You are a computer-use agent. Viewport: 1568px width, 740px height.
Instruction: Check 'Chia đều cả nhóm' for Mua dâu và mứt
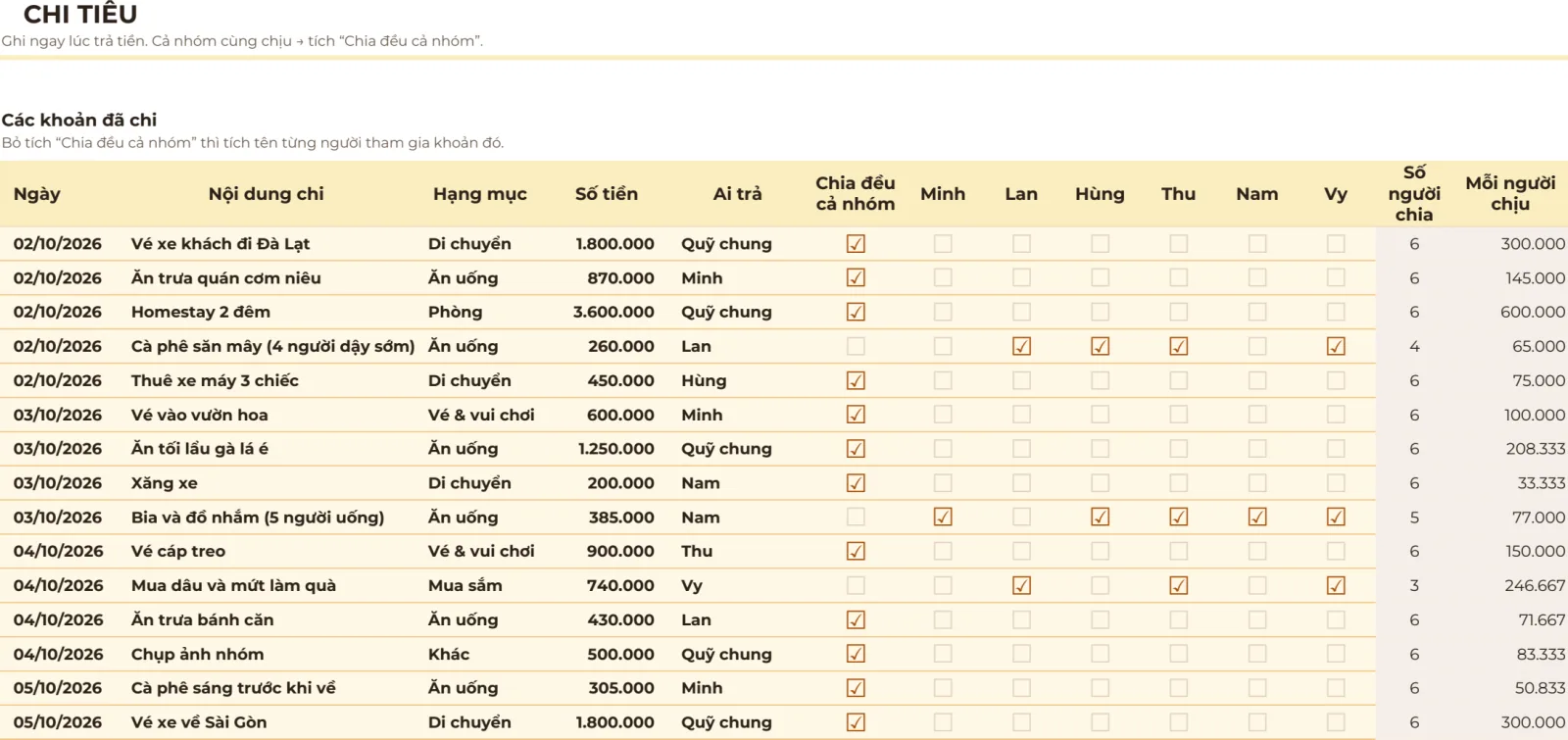point(856,585)
